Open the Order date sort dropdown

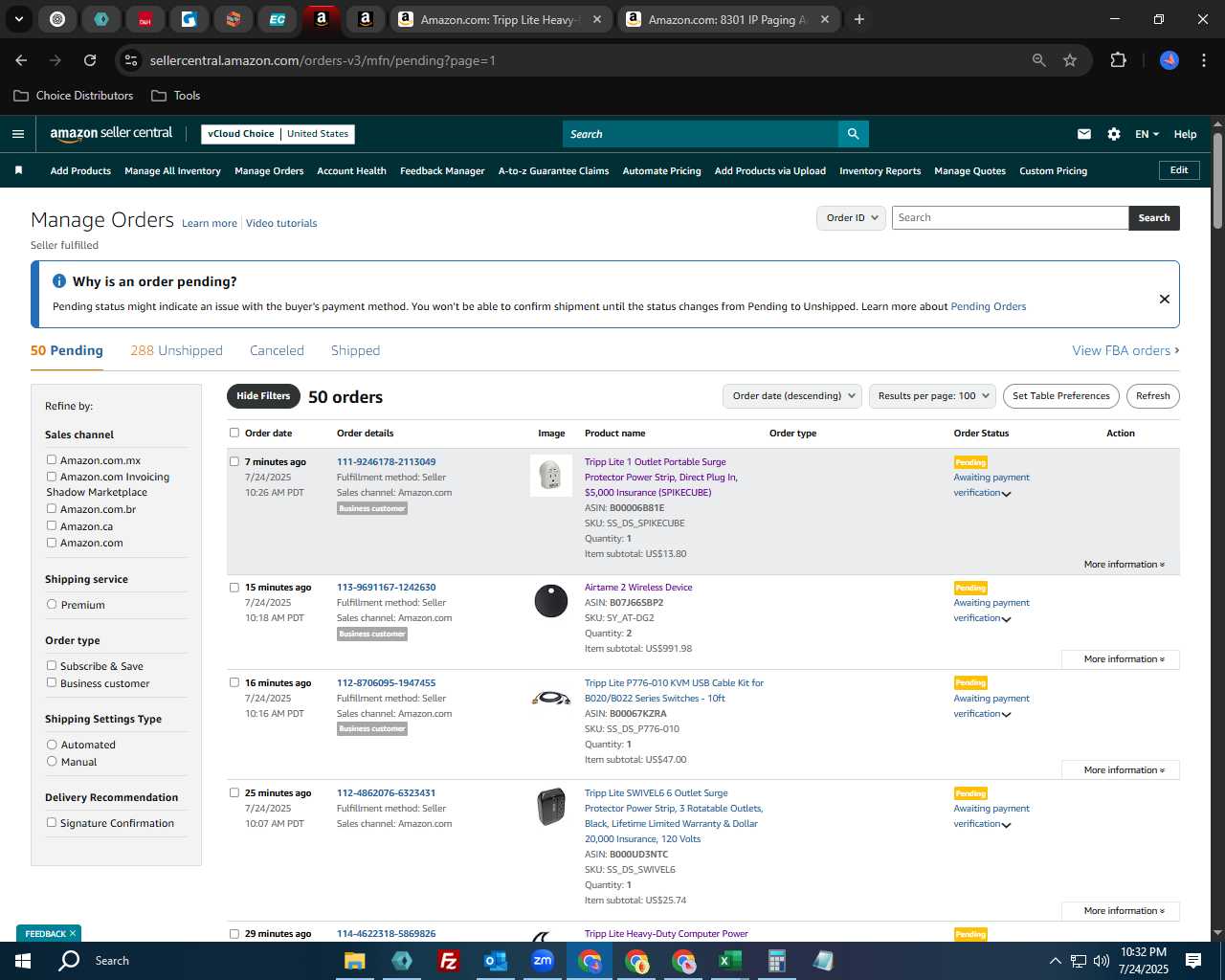(x=792, y=396)
